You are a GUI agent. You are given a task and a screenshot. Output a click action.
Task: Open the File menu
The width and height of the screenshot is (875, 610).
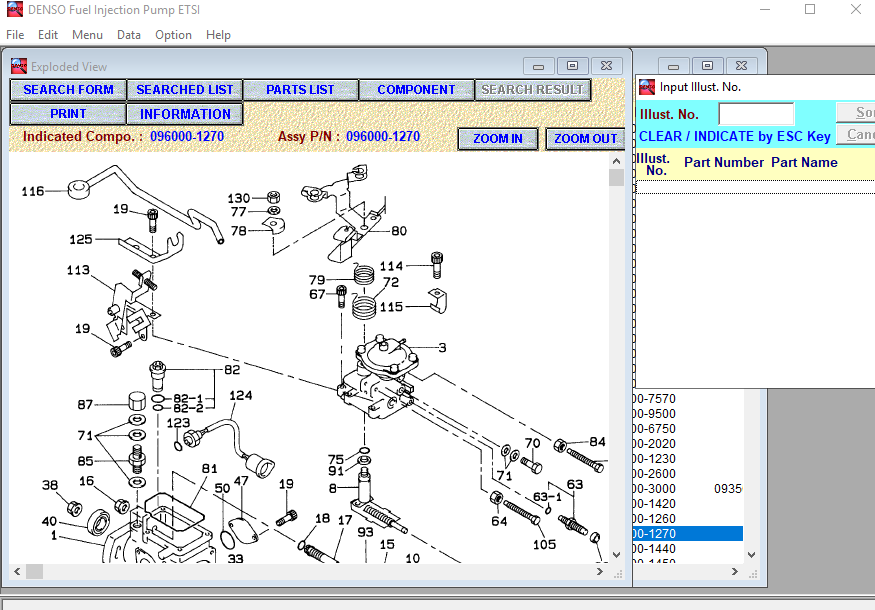15,35
